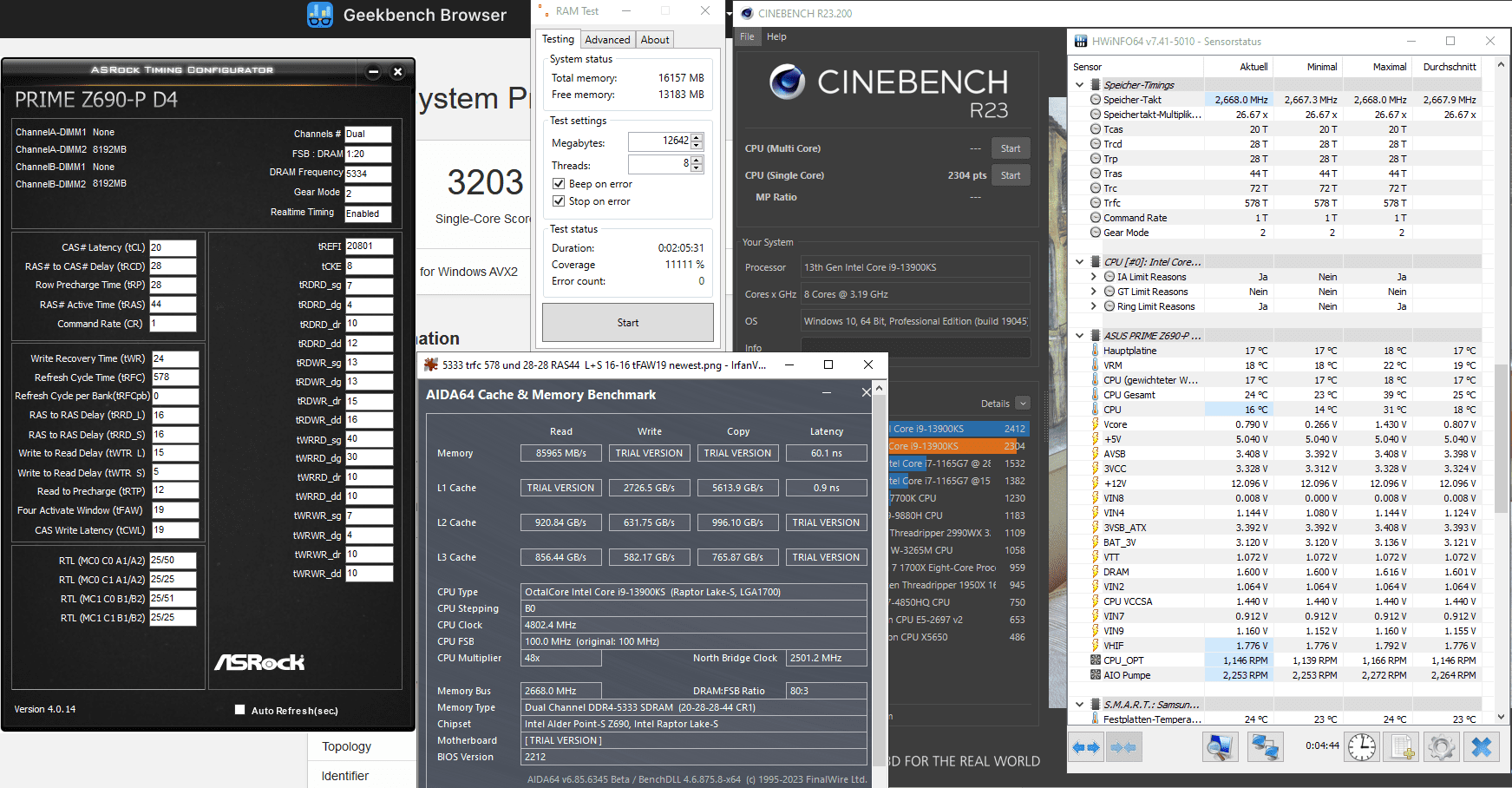Select the Topology section in Geekbench
Screen dimensions: 1512x788
346,746
